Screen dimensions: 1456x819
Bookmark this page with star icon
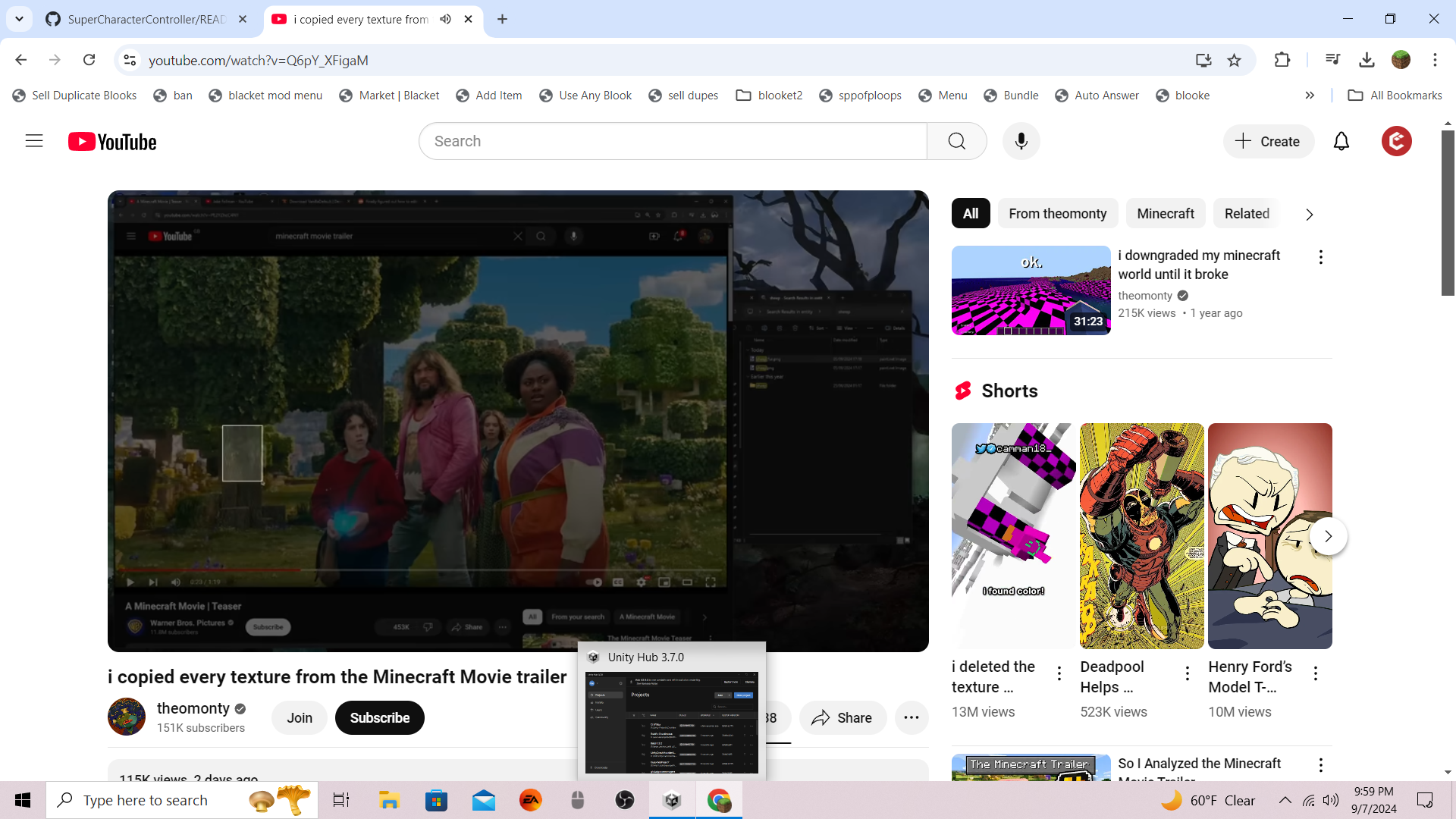pos(1234,60)
